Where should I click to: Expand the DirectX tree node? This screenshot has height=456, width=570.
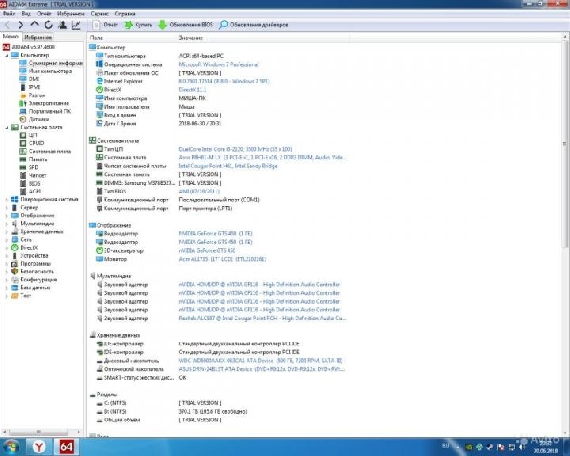tap(7, 248)
